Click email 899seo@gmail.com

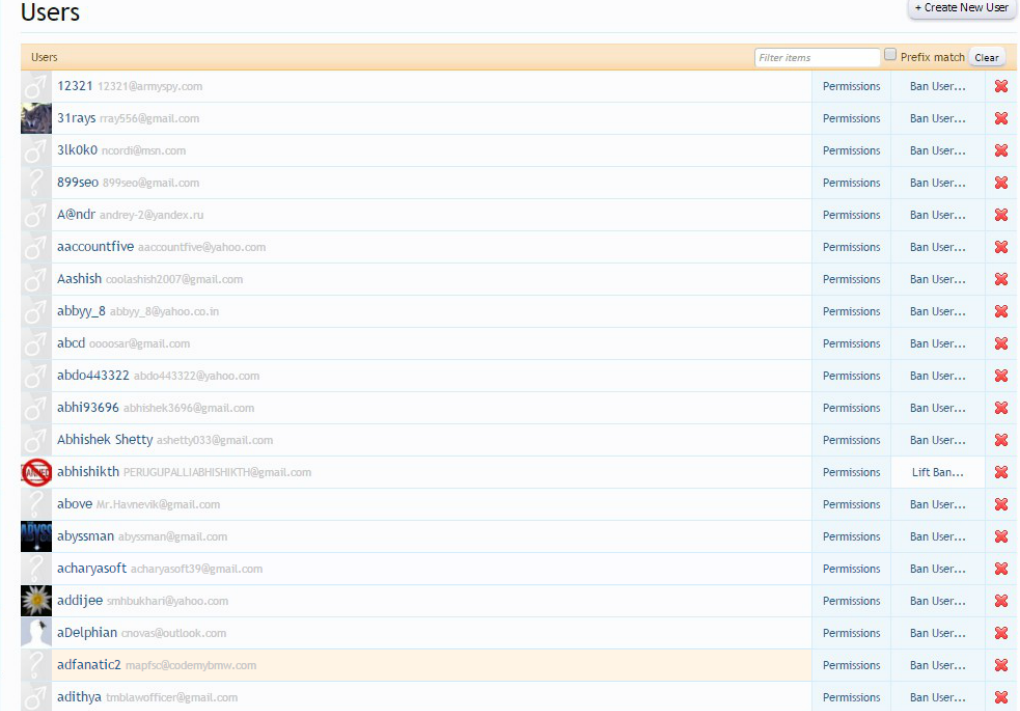[x=151, y=183]
